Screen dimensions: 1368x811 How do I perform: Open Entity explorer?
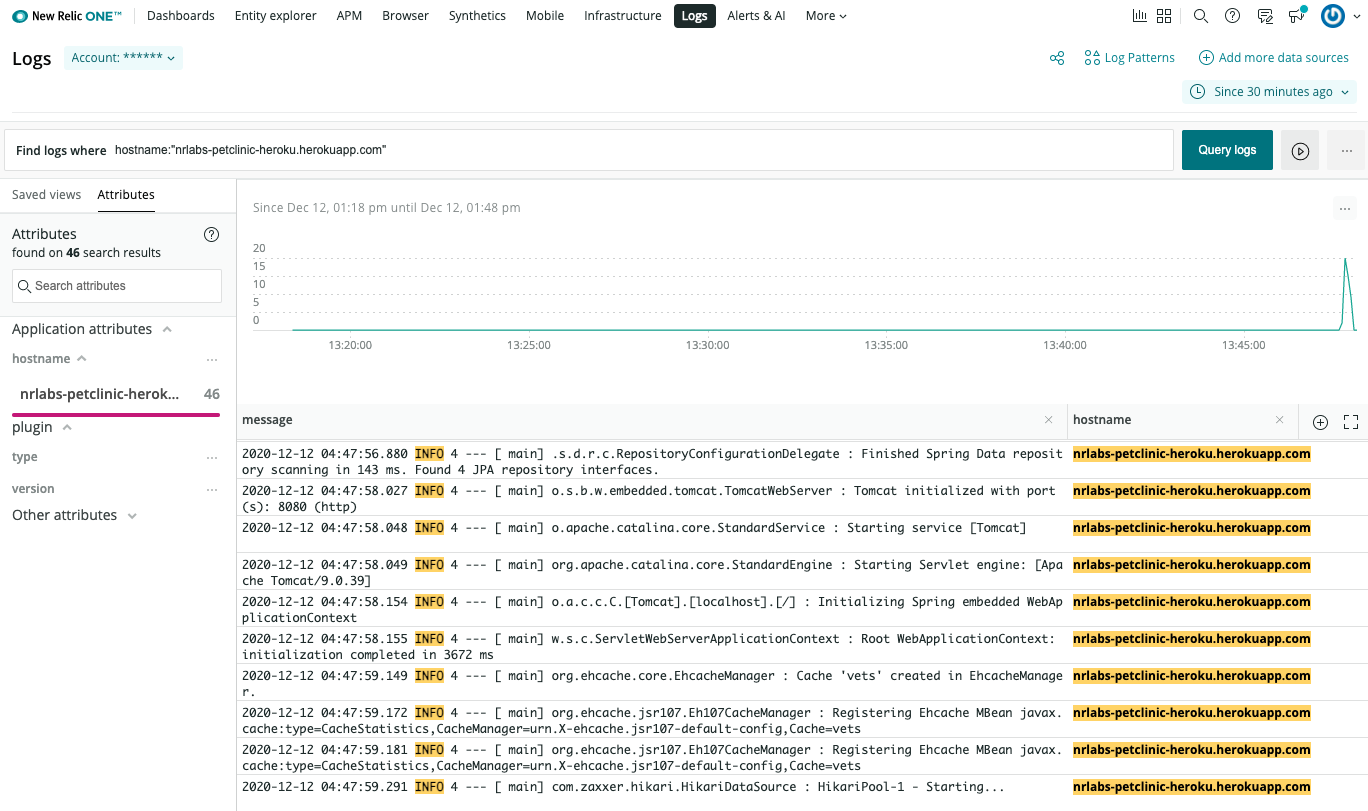coord(276,16)
